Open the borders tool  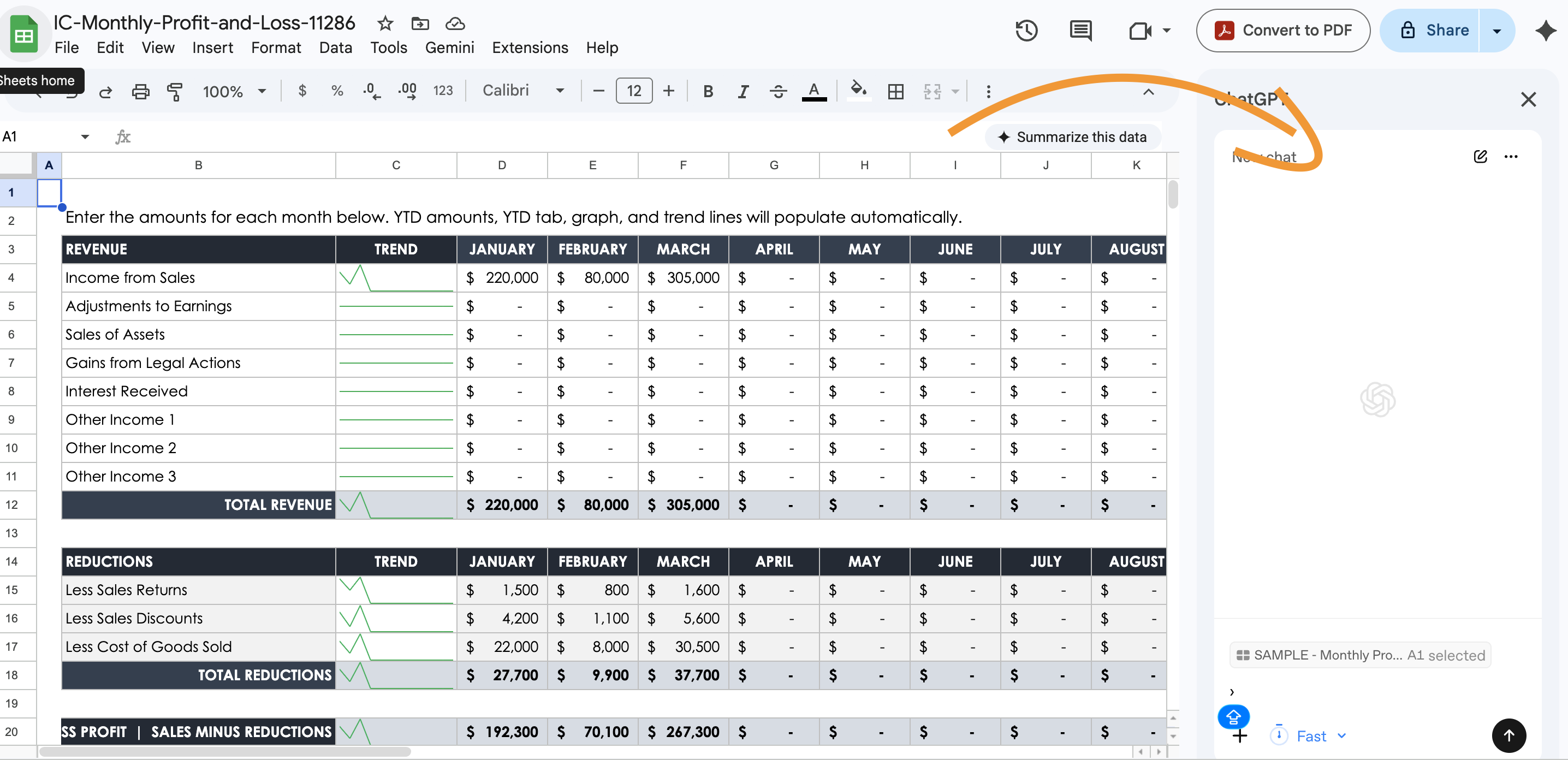pyautogui.click(x=895, y=91)
